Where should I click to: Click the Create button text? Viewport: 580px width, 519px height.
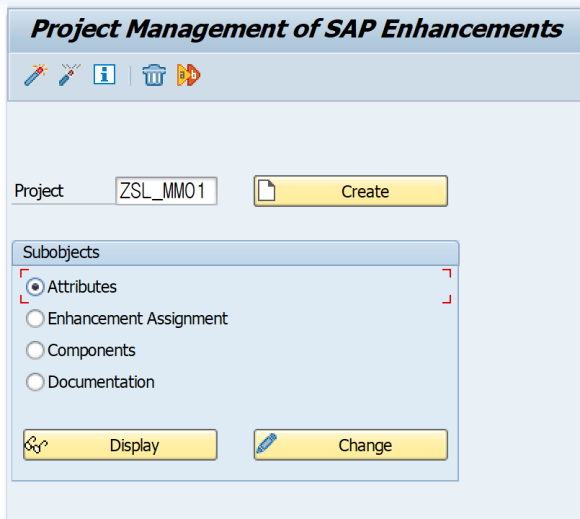coord(365,192)
